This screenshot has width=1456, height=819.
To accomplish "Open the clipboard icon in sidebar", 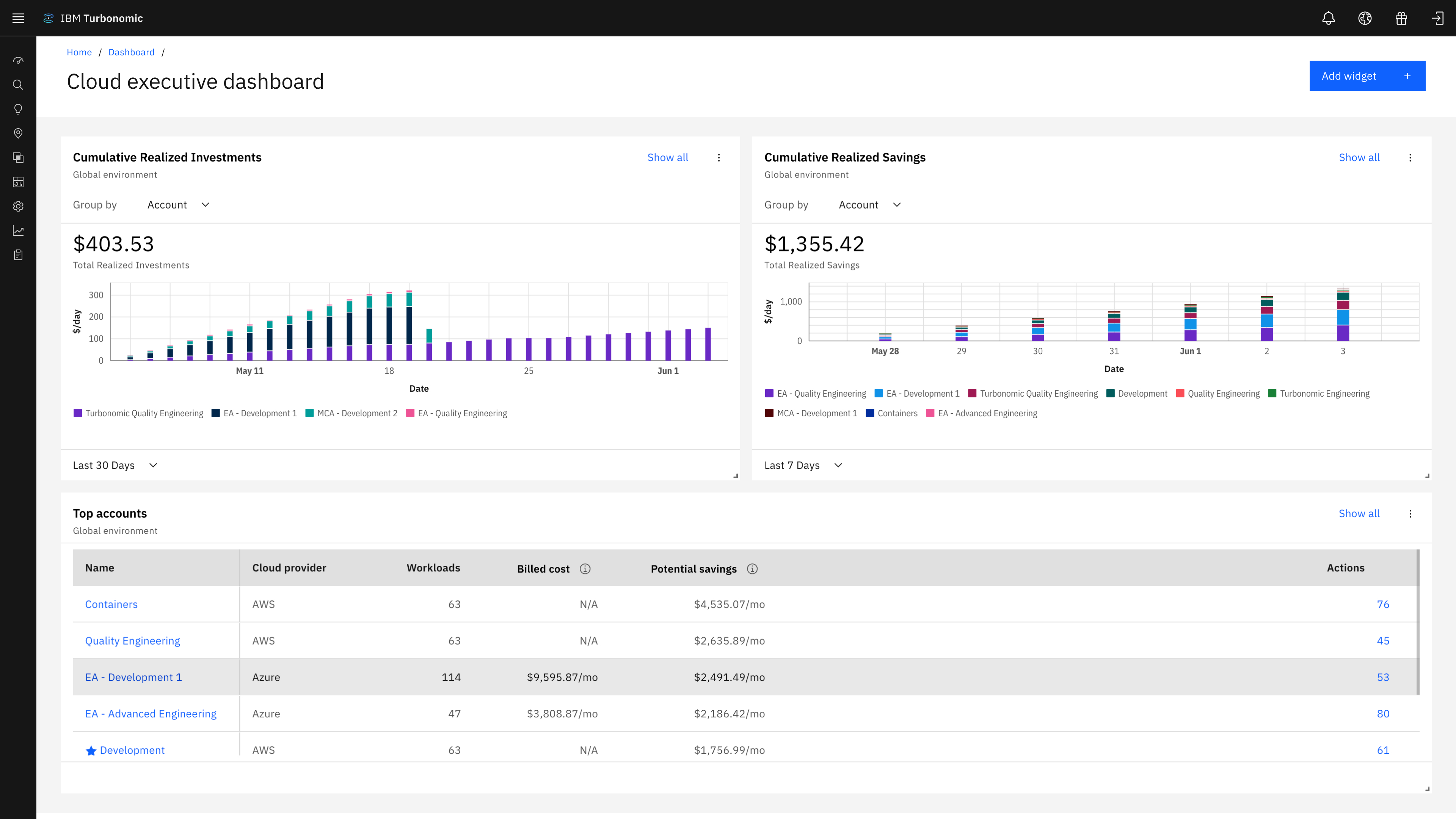I will coord(18,255).
